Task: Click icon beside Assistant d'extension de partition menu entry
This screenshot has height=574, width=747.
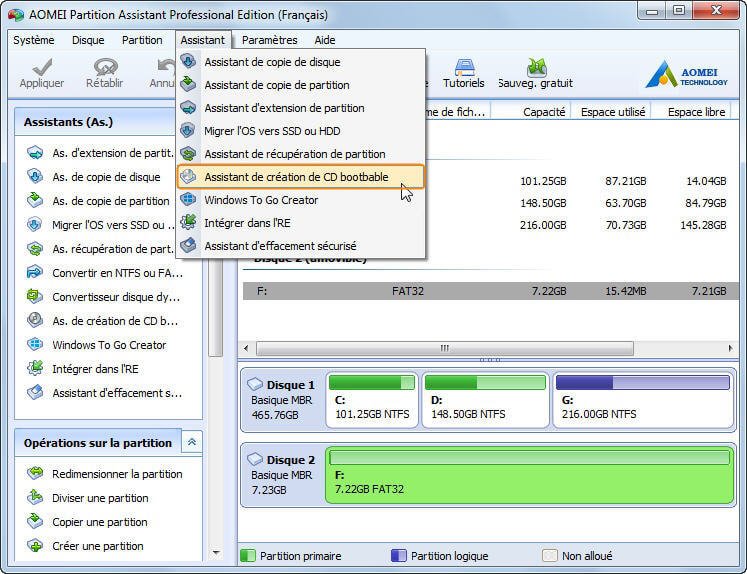Action: 188,108
